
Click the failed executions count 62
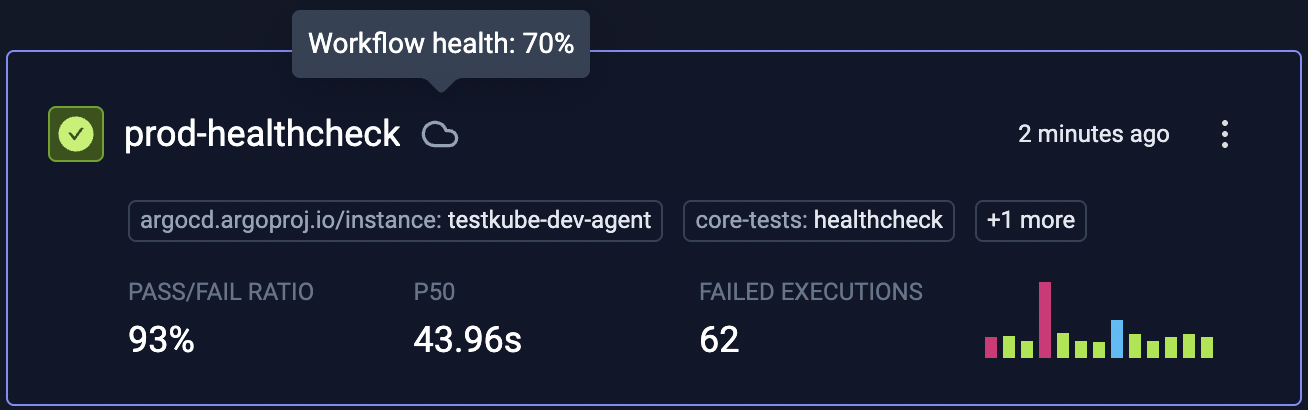tap(719, 341)
